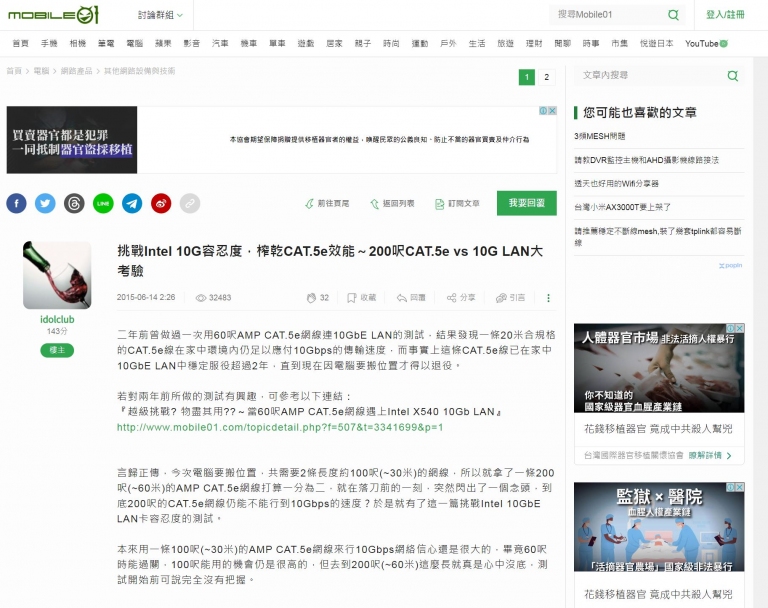Open 手機 navigation item
The image size is (768, 608).
click(x=49, y=43)
